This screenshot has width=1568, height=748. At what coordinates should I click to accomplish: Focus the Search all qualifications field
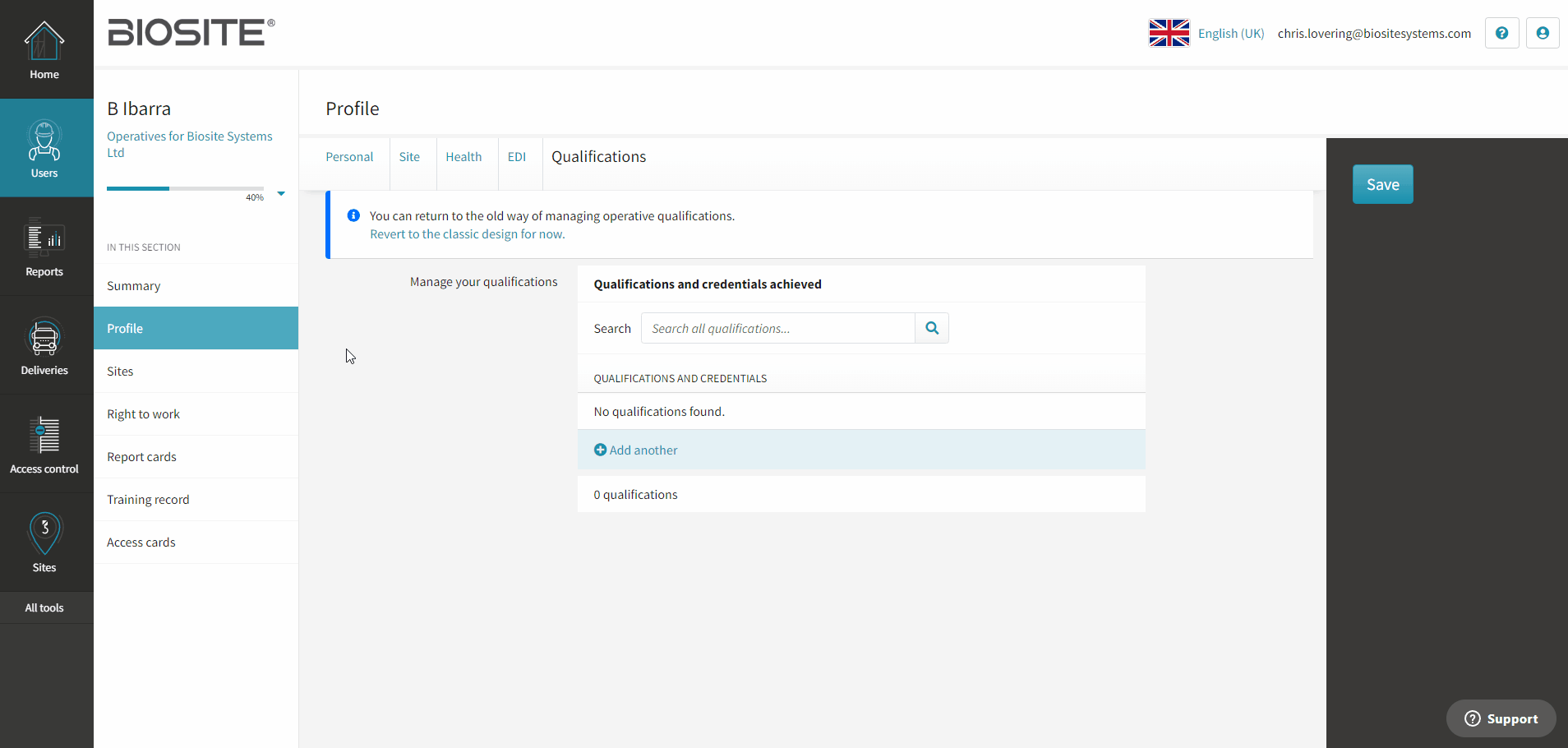click(x=777, y=328)
